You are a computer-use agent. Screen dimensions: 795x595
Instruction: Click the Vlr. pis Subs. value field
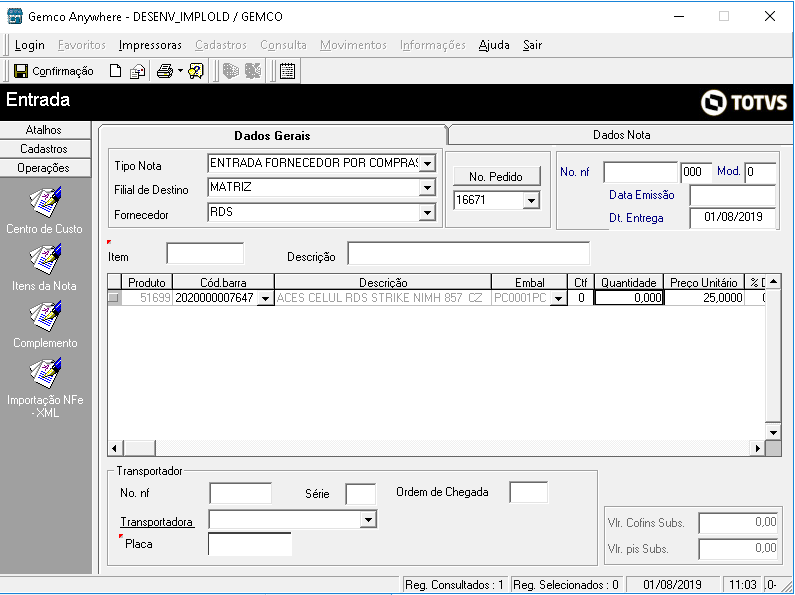coord(738,549)
